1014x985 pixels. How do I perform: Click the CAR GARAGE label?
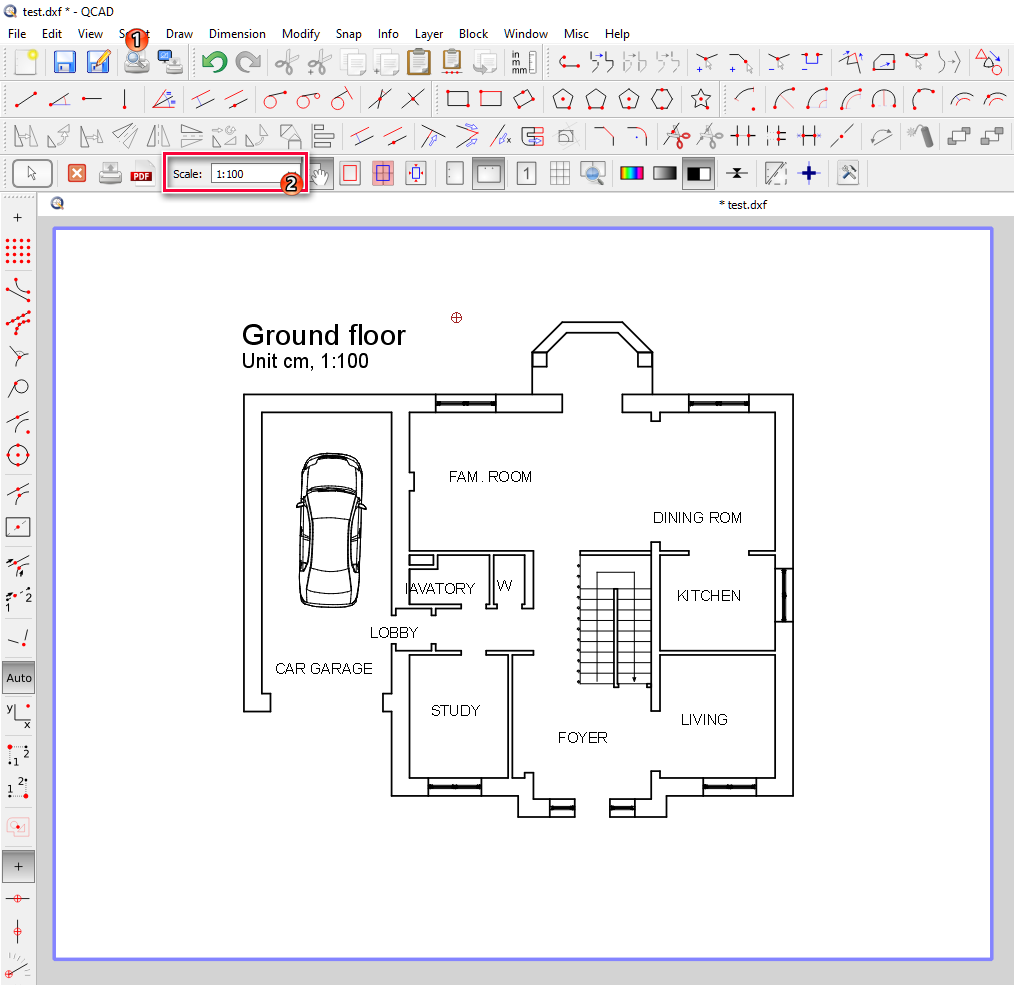(x=324, y=669)
